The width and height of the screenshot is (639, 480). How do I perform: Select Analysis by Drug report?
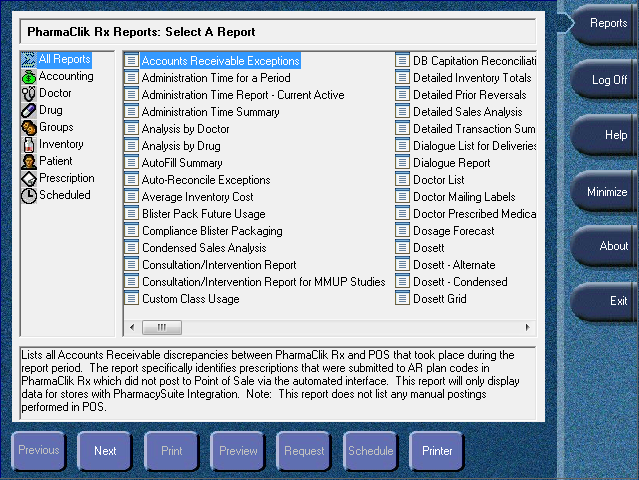click(181, 146)
